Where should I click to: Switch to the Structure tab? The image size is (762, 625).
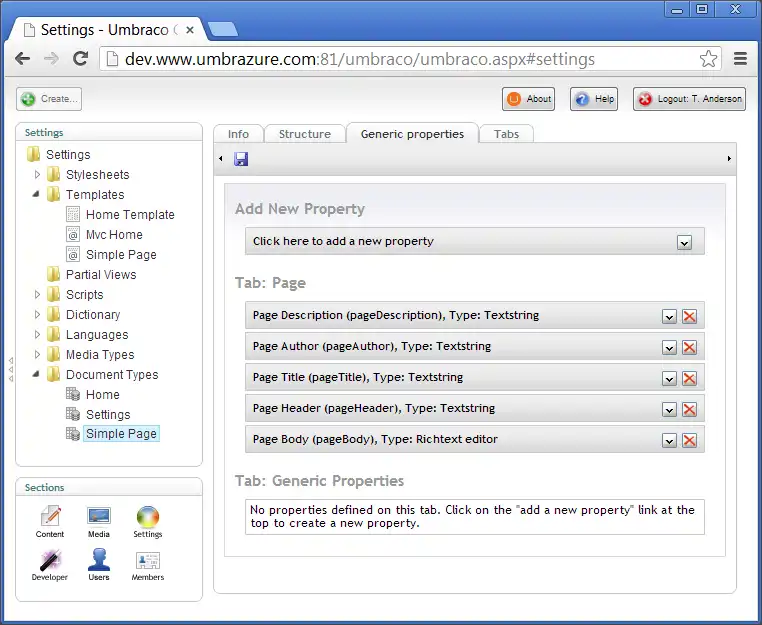click(305, 134)
